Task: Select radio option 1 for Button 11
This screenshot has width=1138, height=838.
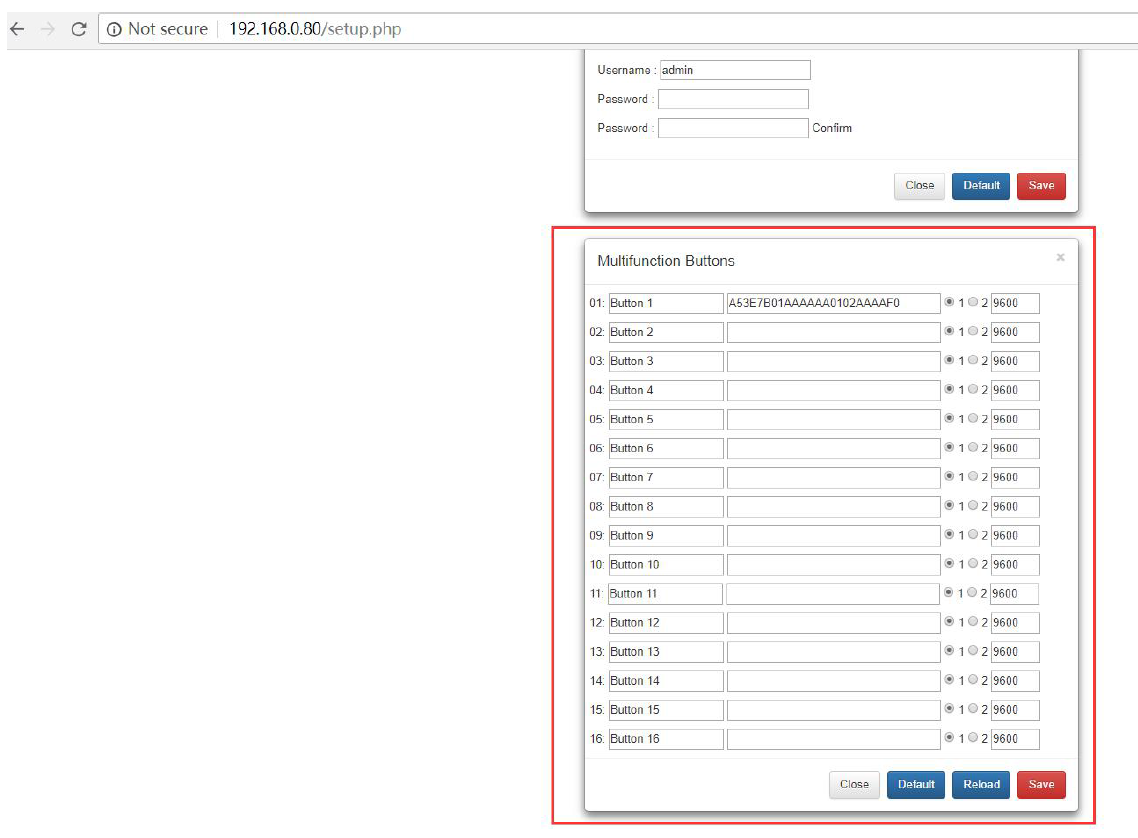Action: pos(949,592)
